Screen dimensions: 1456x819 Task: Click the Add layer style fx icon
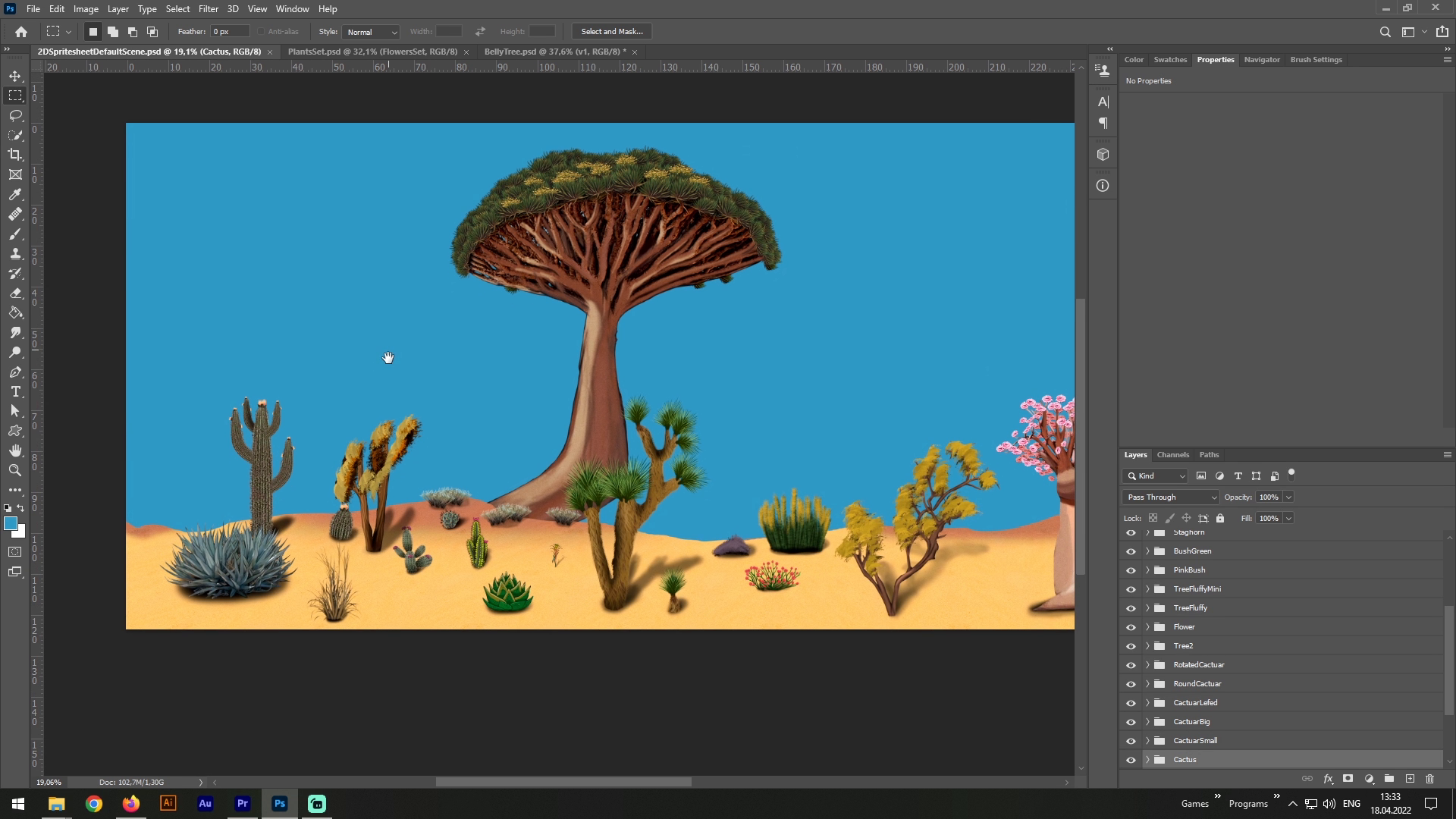(x=1328, y=779)
